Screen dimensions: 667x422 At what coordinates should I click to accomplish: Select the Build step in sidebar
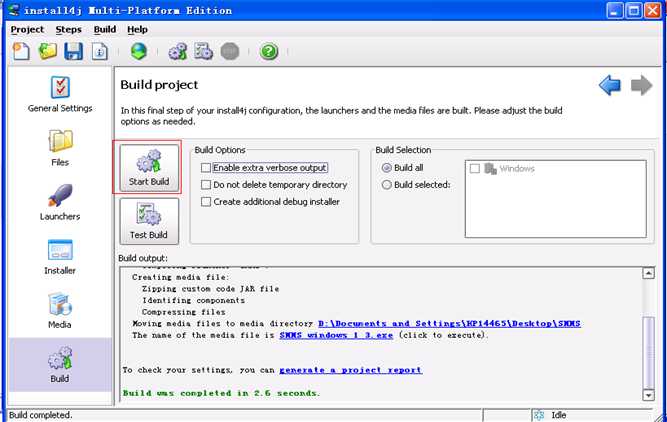(x=60, y=365)
